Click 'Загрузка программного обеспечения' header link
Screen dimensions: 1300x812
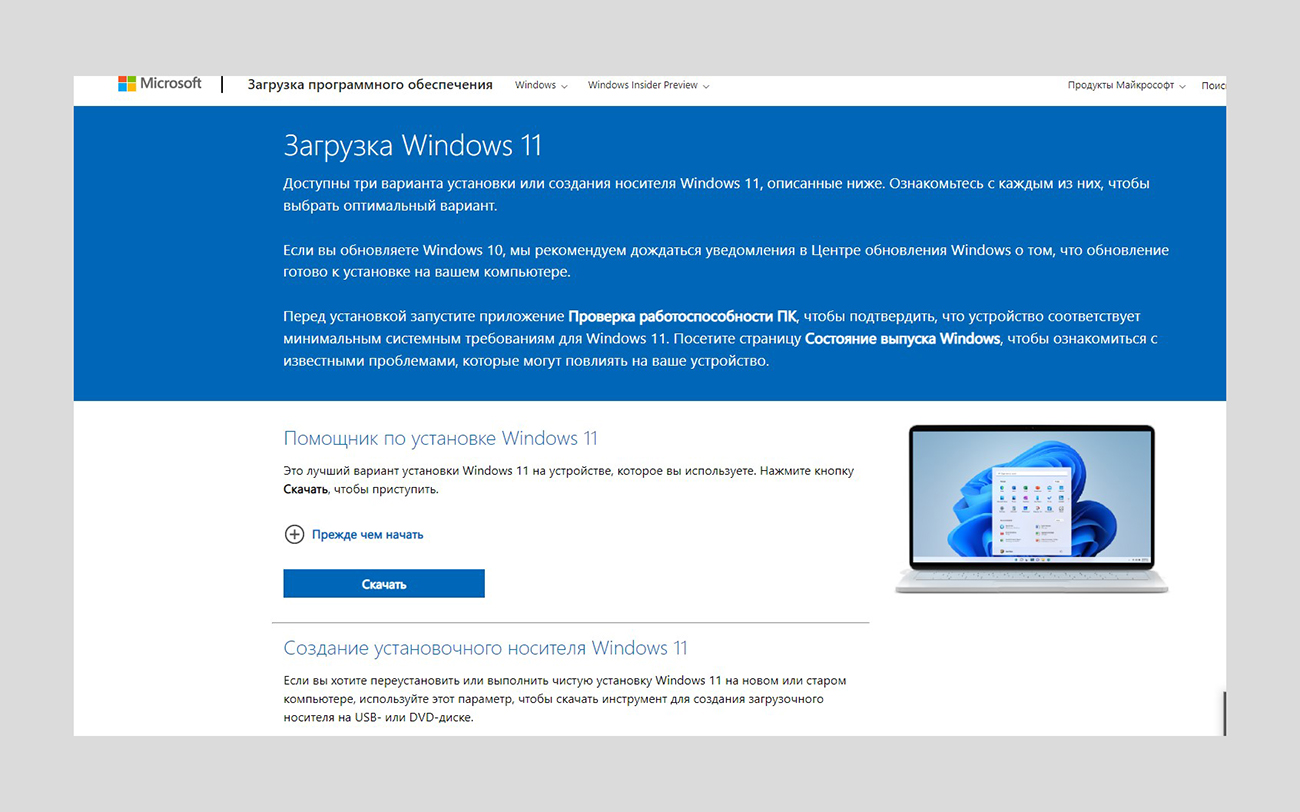370,85
